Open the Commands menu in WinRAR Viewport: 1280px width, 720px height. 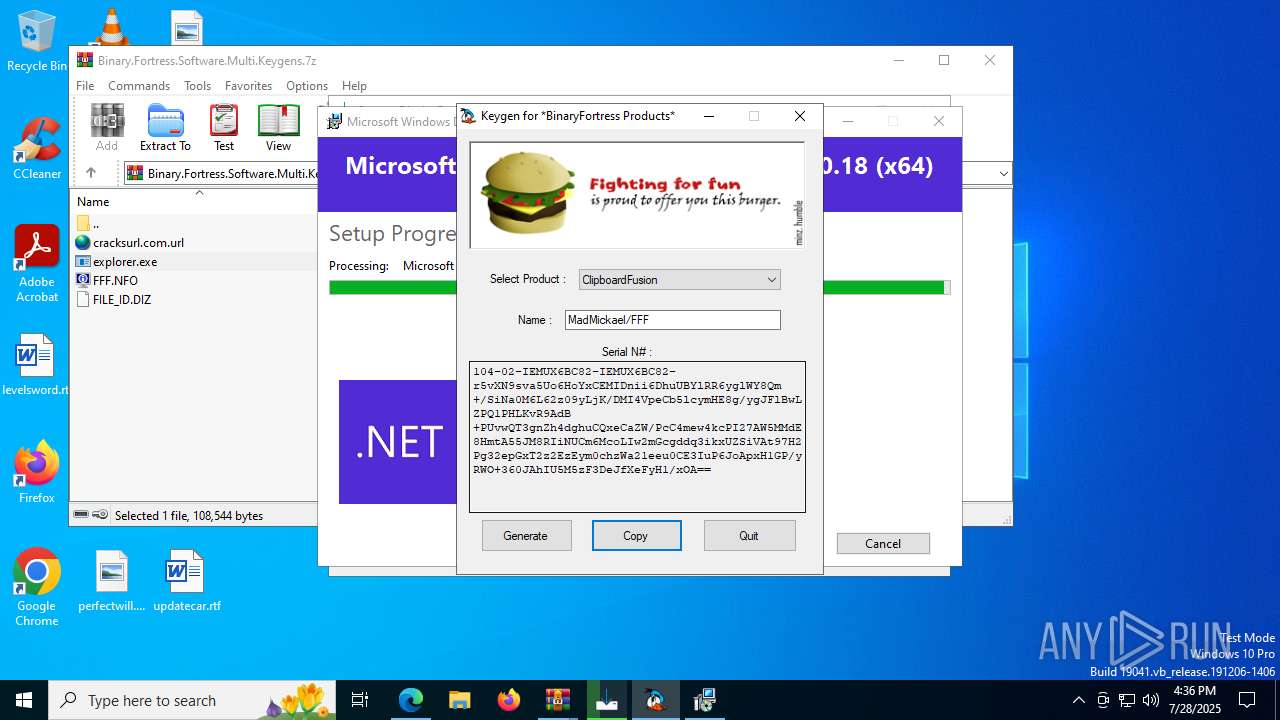[x=139, y=86]
